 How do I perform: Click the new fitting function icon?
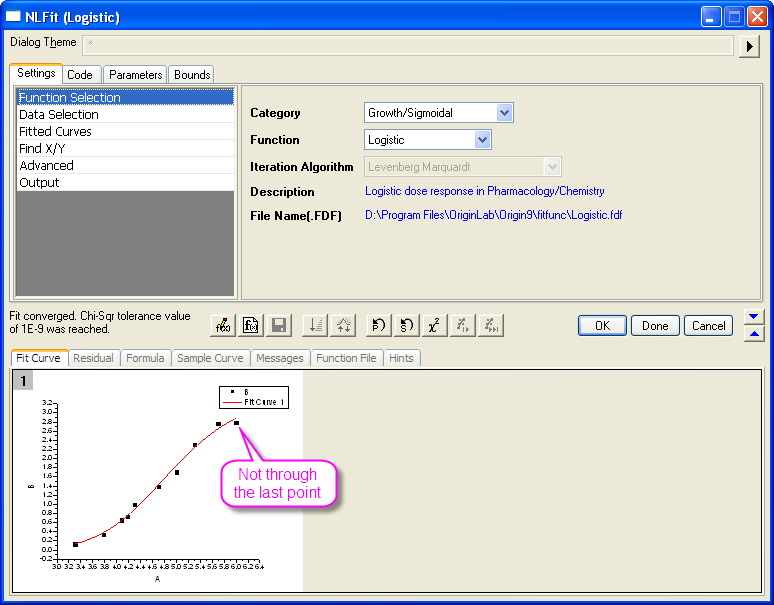coord(252,325)
